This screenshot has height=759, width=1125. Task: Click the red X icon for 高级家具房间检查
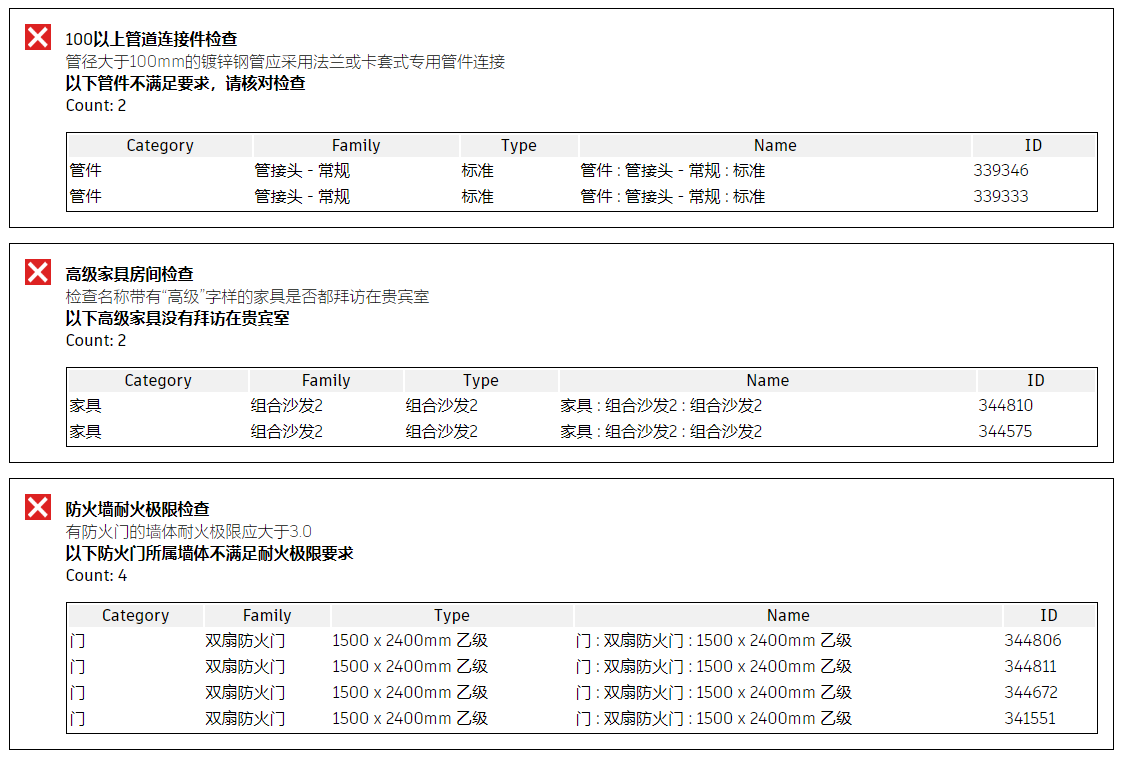coord(38,272)
